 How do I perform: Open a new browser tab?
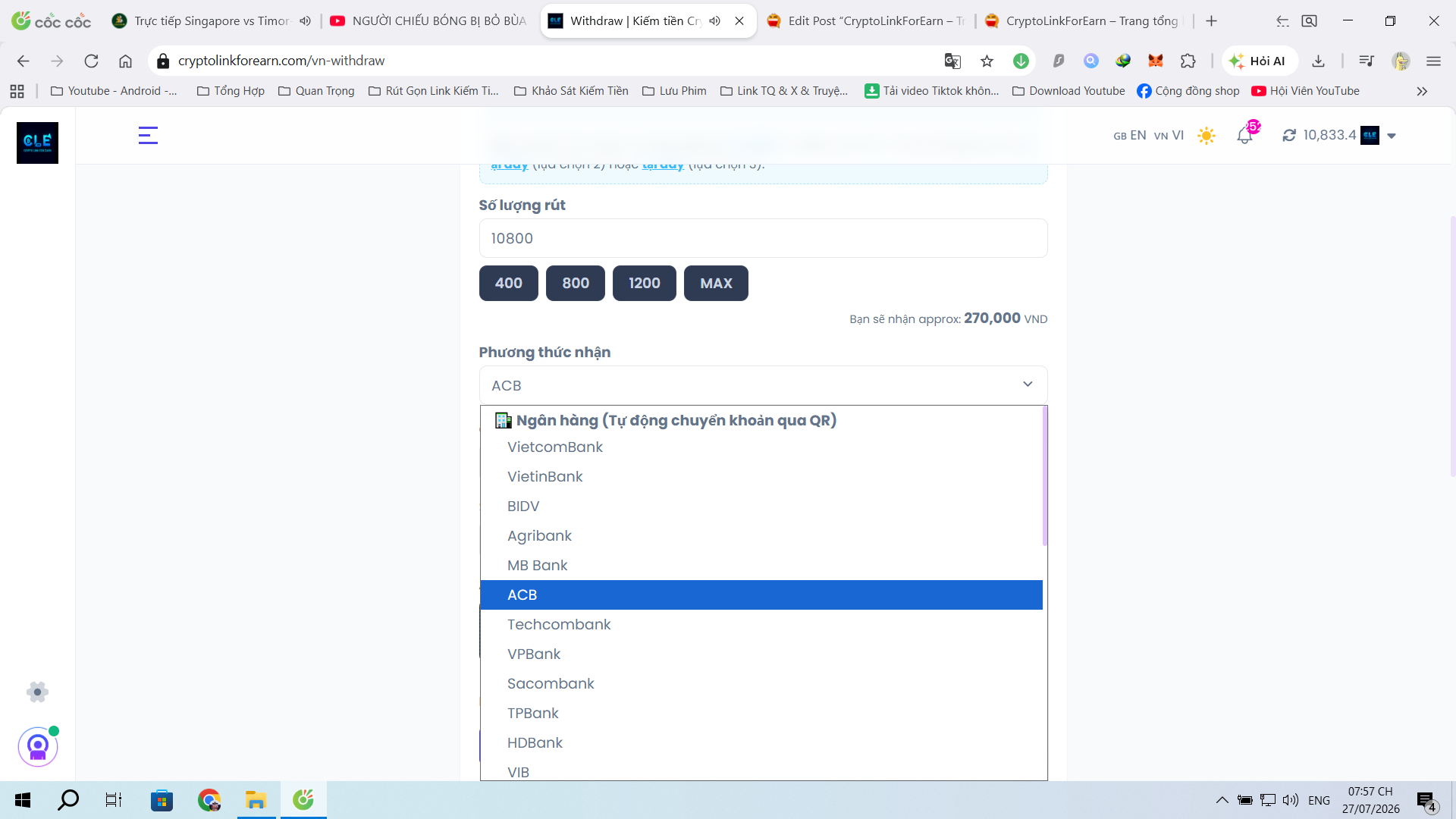(x=1211, y=21)
